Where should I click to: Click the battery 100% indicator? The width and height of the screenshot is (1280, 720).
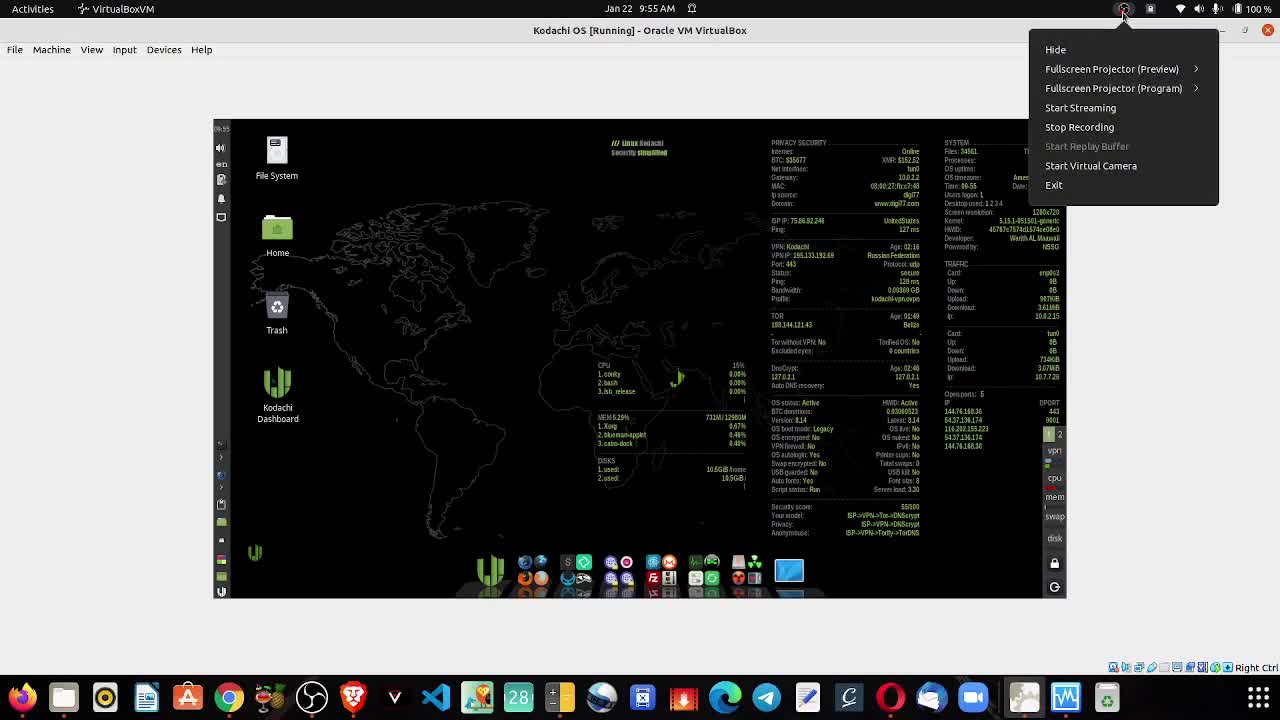(1251, 9)
